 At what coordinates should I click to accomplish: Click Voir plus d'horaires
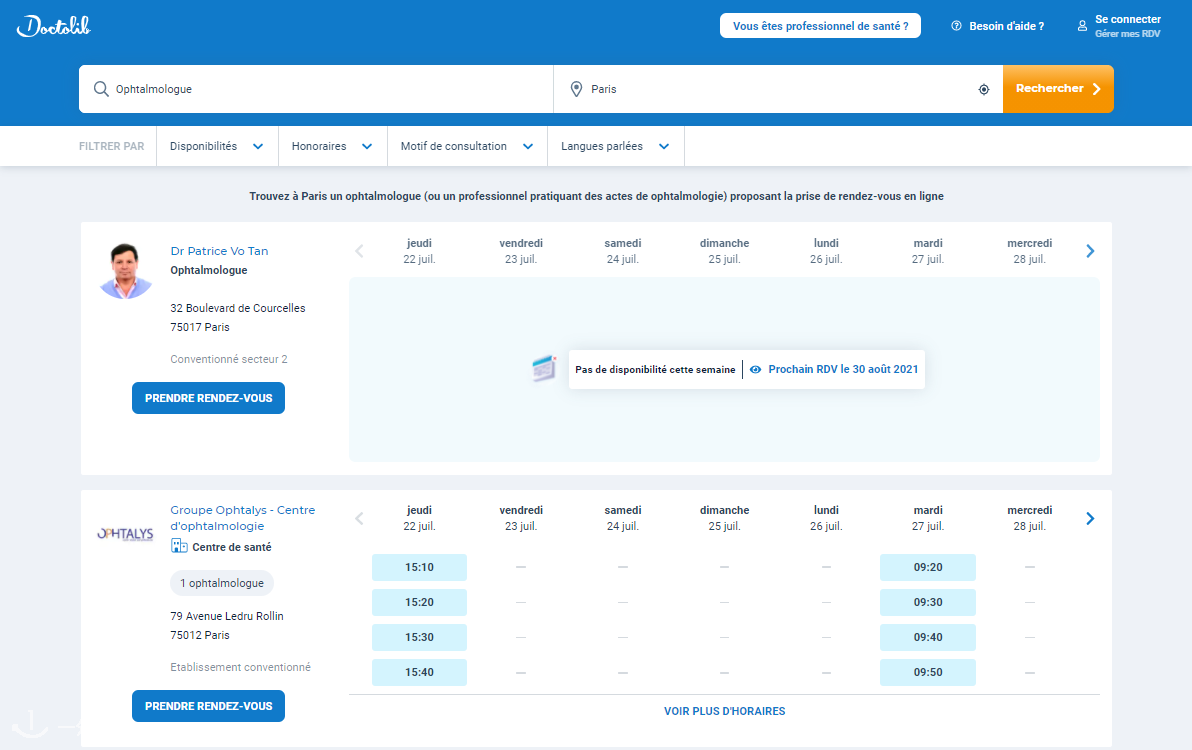(x=724, y=711)
